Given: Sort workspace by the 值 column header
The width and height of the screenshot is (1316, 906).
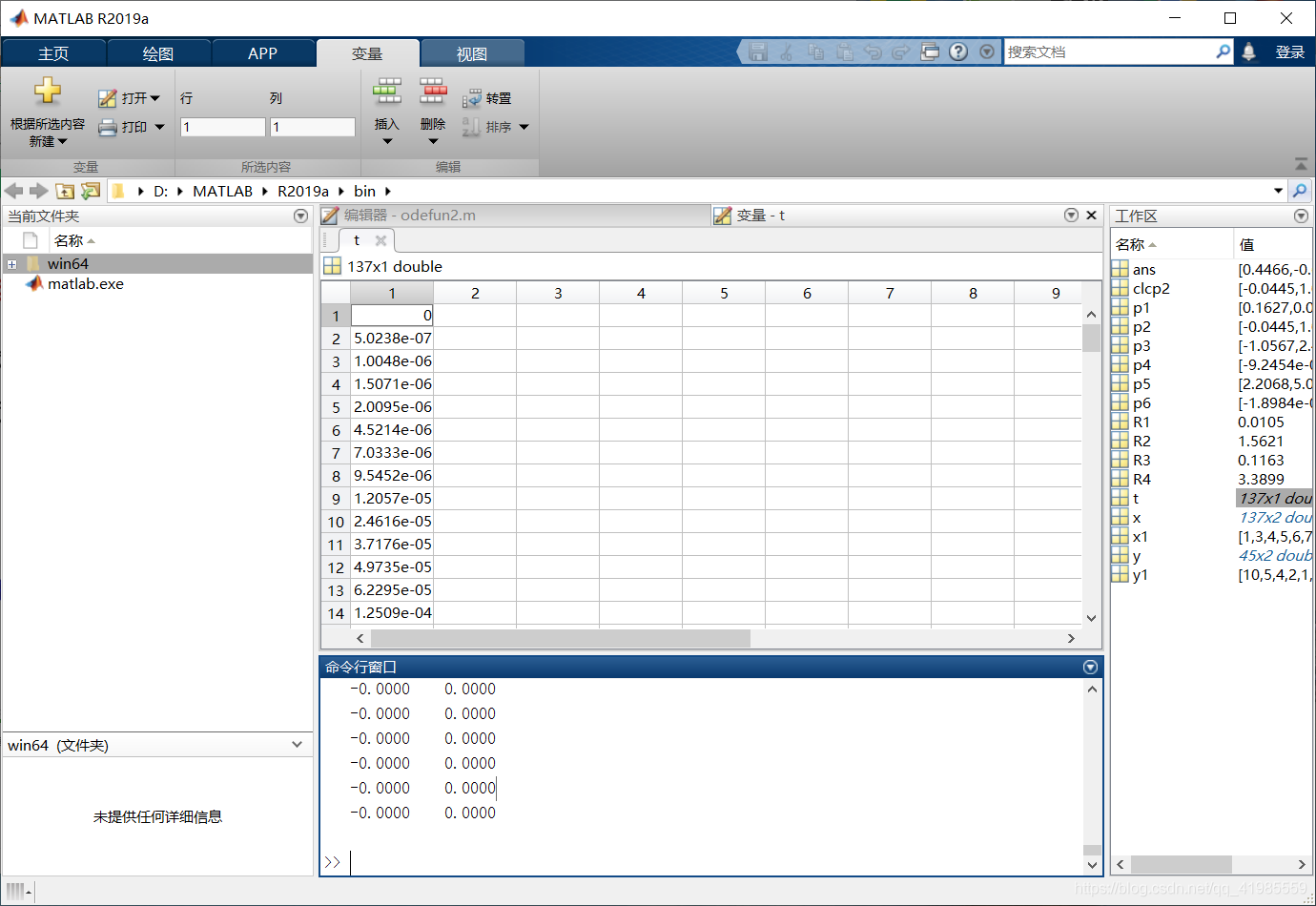Looking at the screenshot, I should pyautogui.click(x=1273, y=245).
